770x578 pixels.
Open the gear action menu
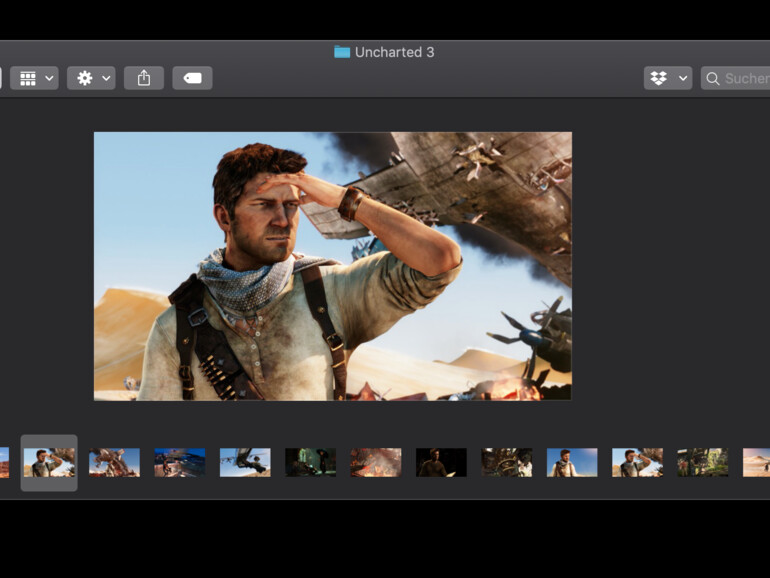(x=84, y=78)
